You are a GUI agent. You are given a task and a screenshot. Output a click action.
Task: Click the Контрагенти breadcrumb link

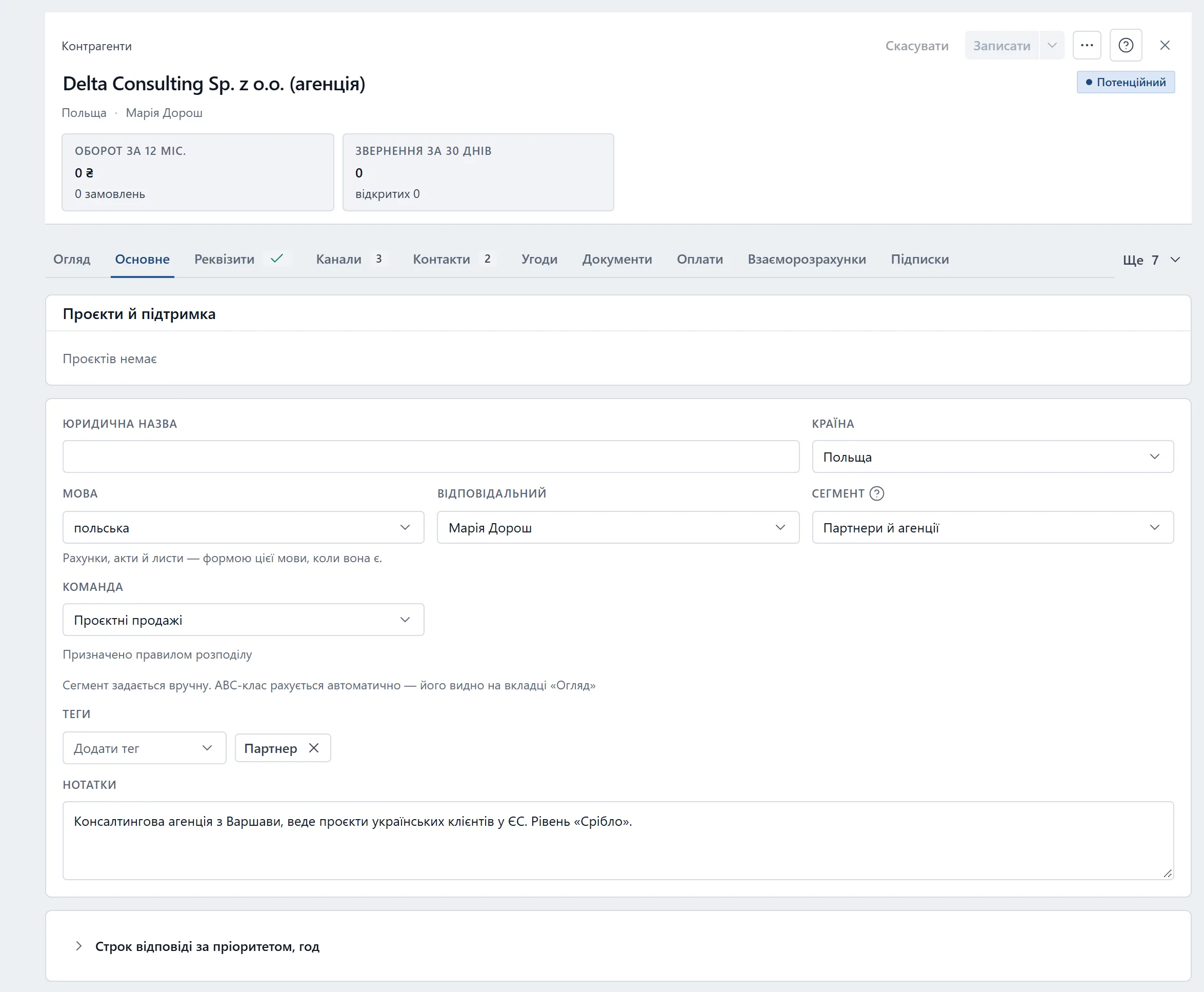click(96, 46)
